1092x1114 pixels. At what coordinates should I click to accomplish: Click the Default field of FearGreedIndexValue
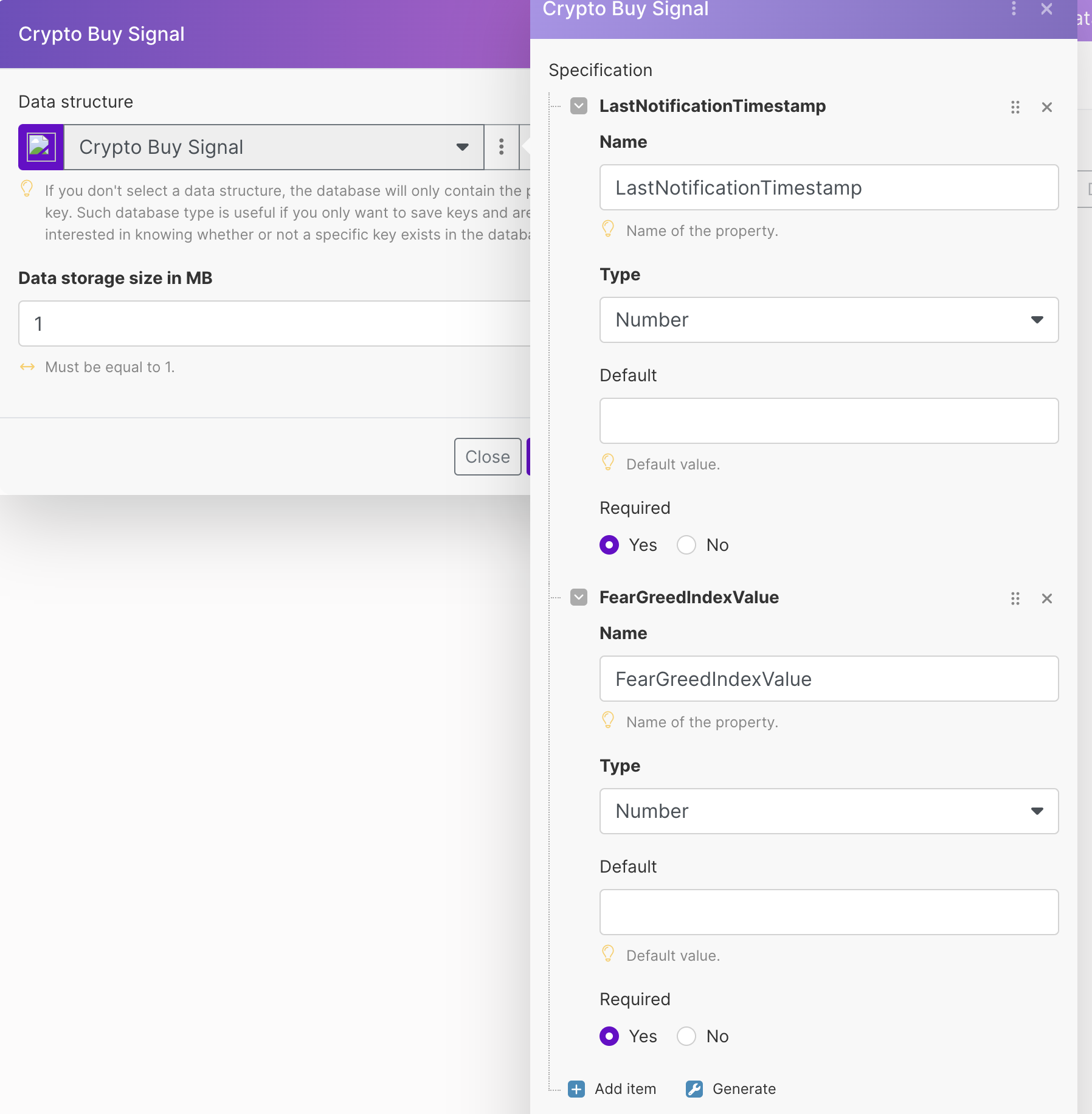829,912
